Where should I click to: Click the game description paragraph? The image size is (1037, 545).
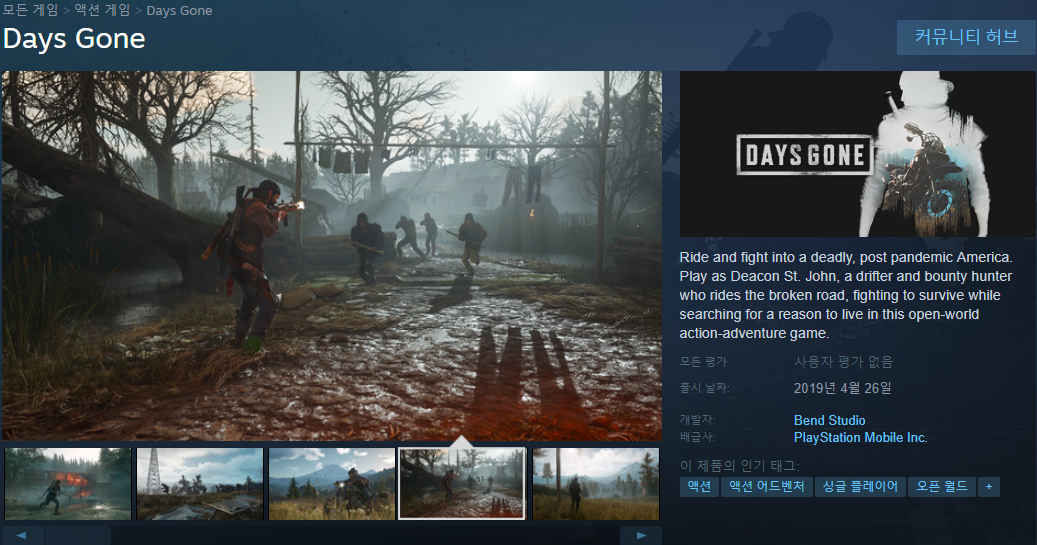tap(846, 295)
